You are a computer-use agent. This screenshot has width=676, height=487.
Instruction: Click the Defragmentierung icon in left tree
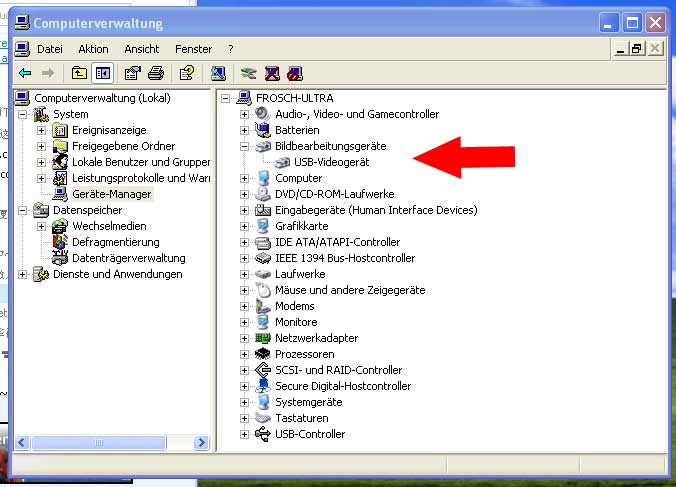click(60, 242)
